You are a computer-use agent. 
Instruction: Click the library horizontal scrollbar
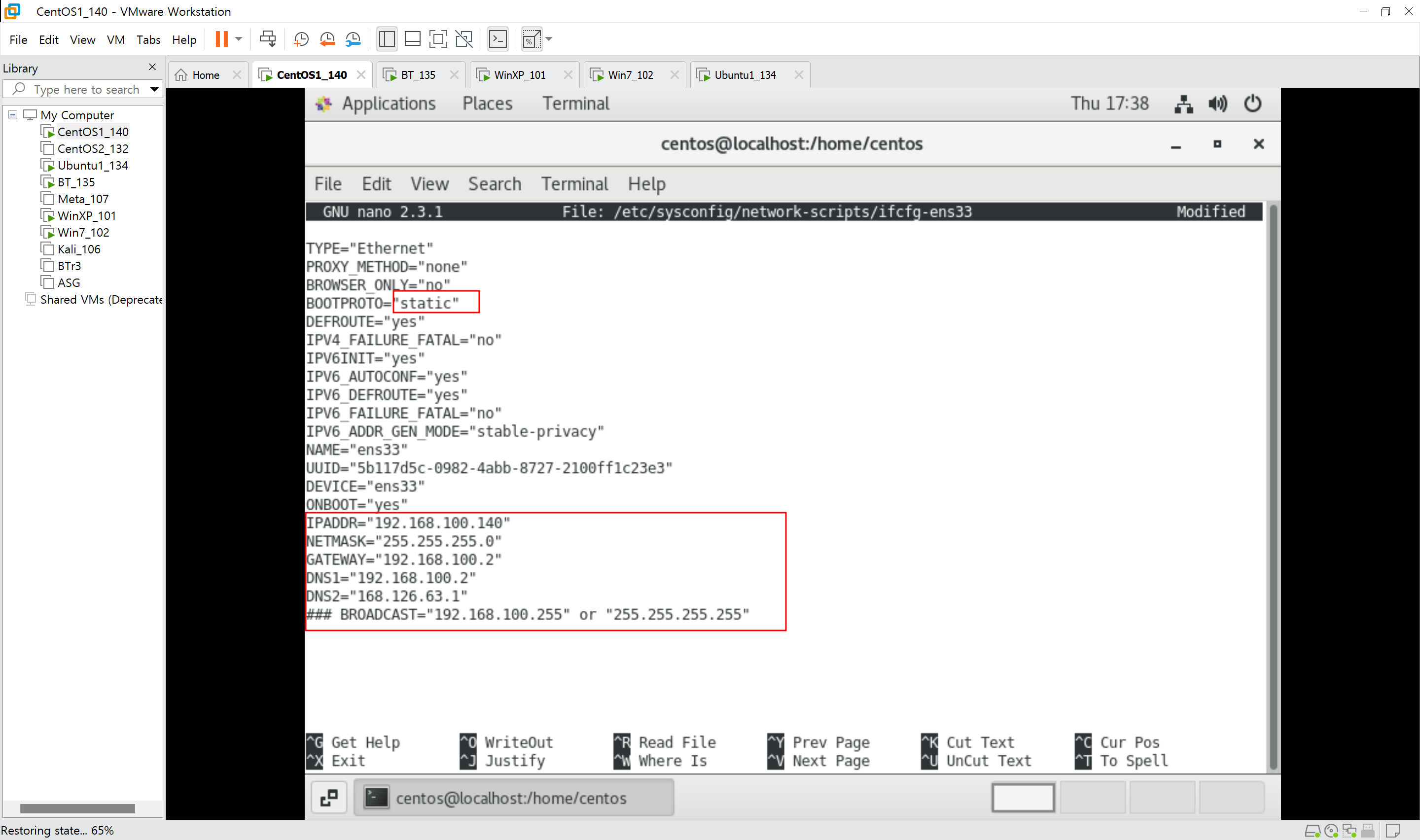coord(77,808)
